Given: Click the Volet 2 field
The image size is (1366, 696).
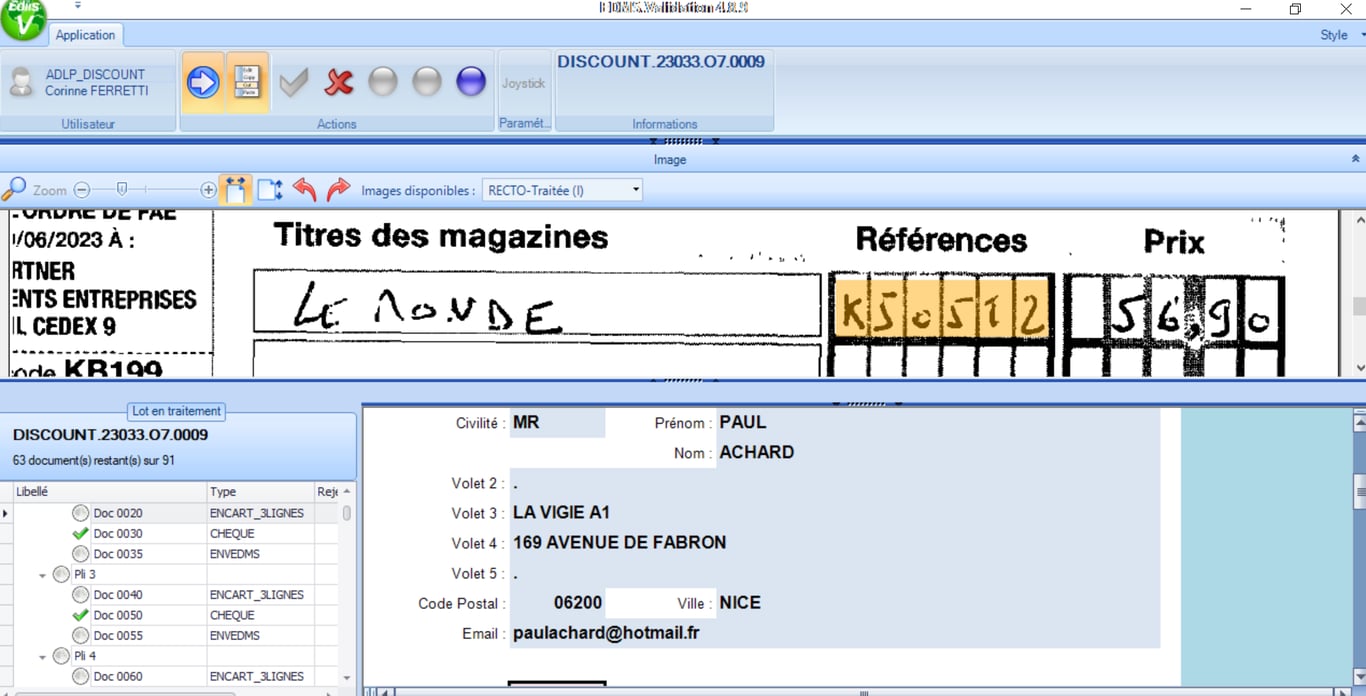Looking at the screenshot, I should pos(834,483).
